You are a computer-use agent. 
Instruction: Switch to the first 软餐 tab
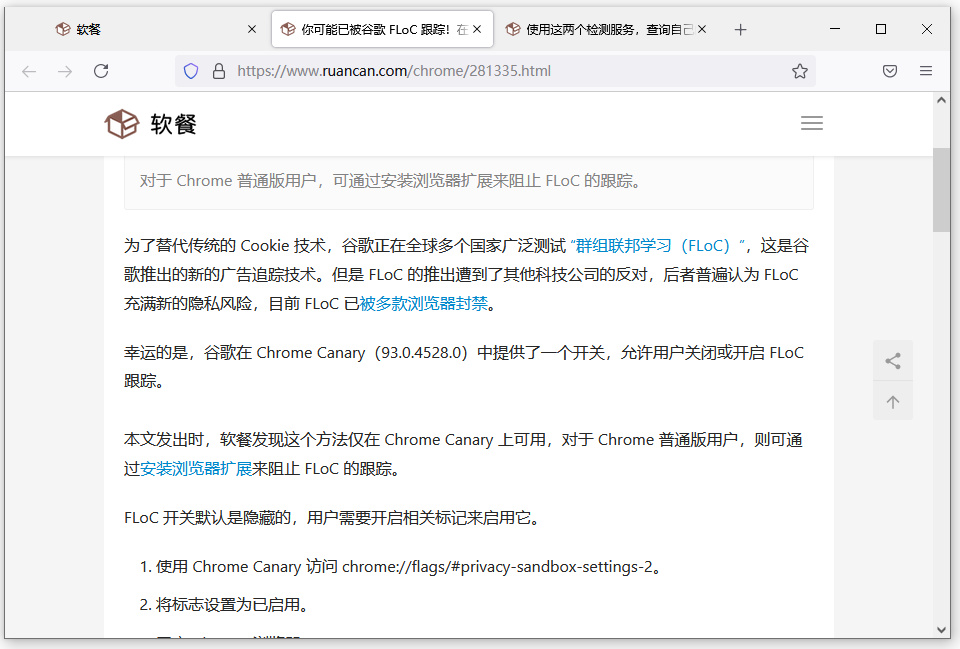pos(150,30)
